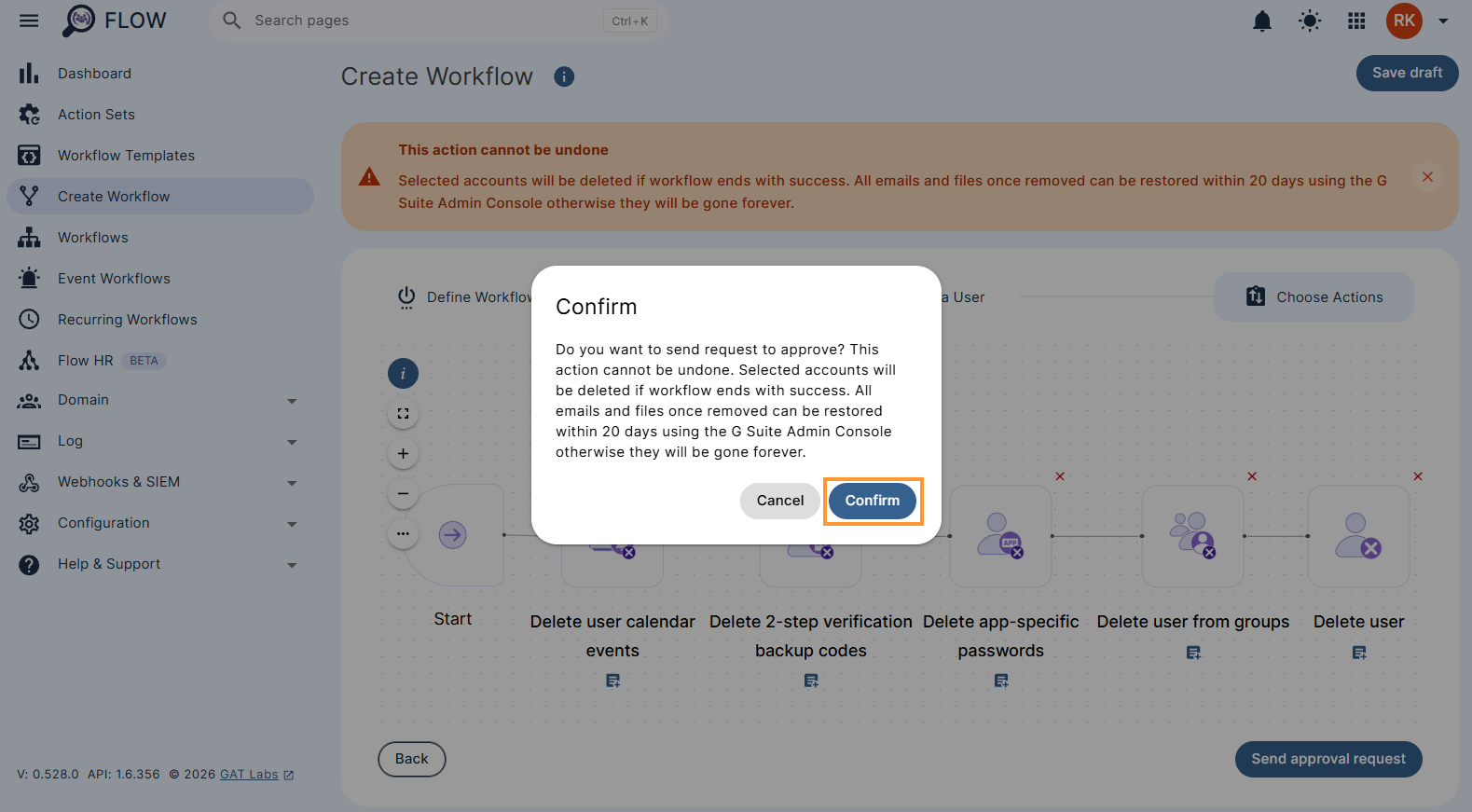
Task: Select Create Workflow in sidebar
Action: tap(160, 197)
